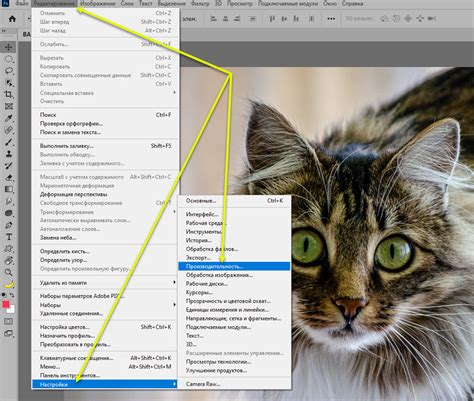The image size is (474, 401).
Task: Open the Редактирование menu in the menu bar
Action: tap(54, 4)
